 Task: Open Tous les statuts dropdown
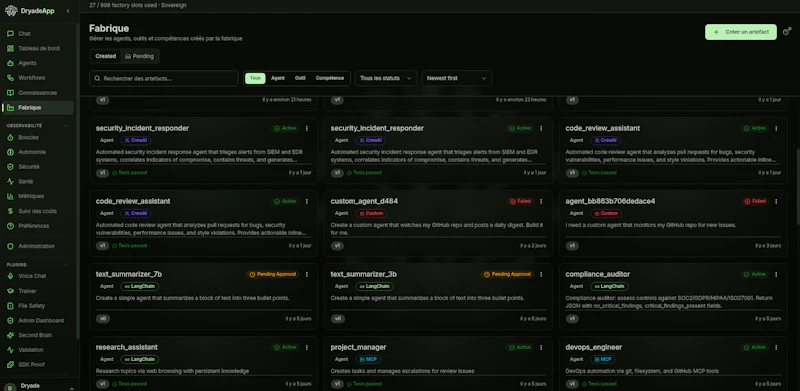coord(386,78)
